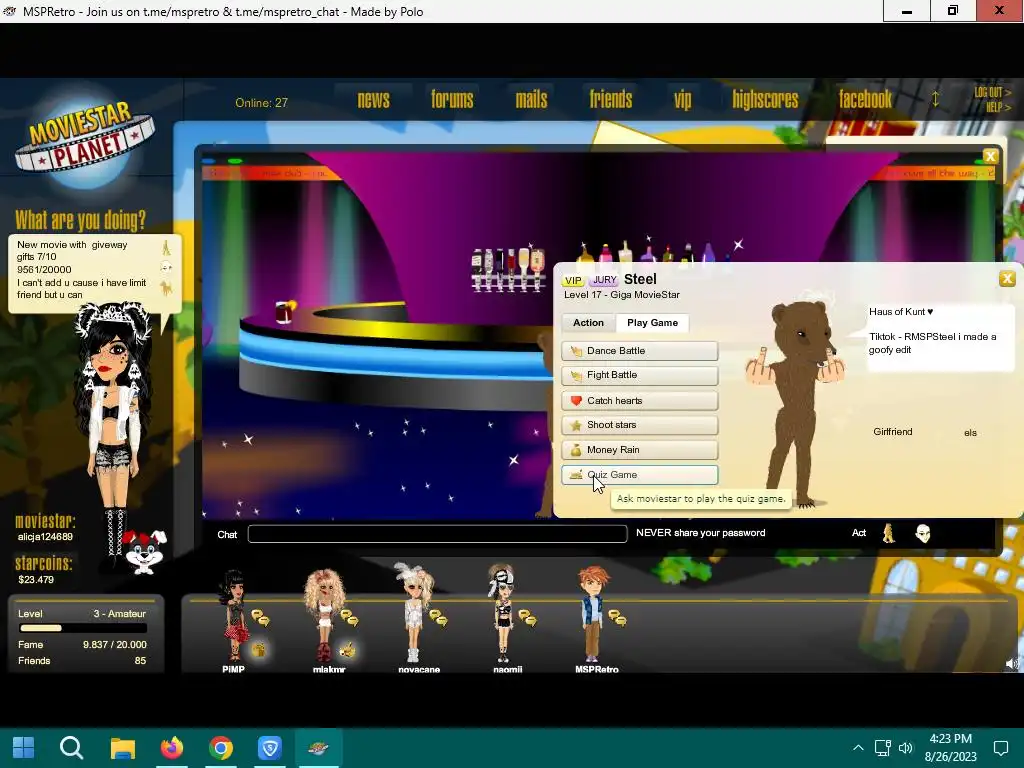Select naomii avatar in the room list
Viewport: 1024px width, 768px height.
(502, 614)
